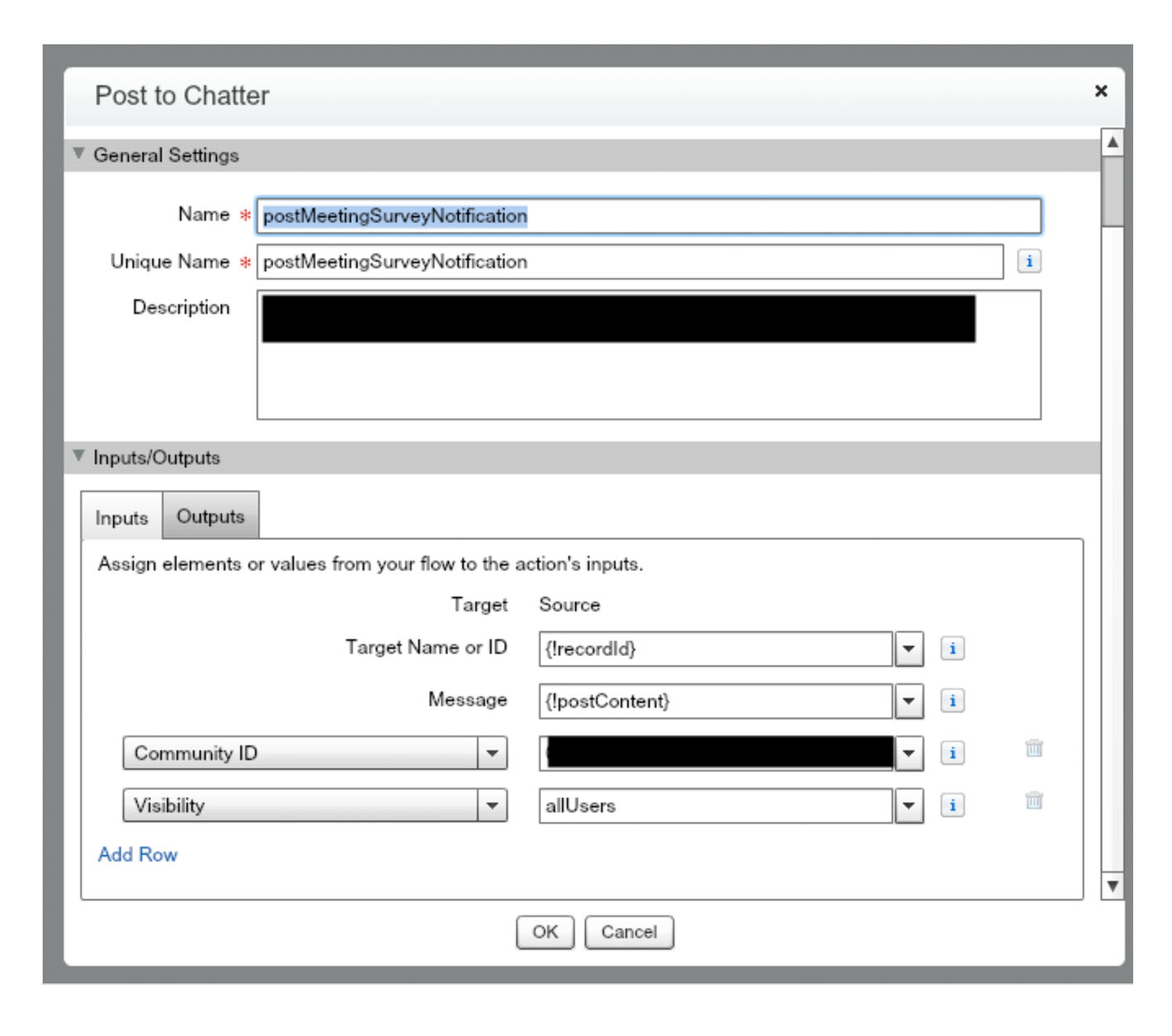The image size is (1172, 1036).
Task: Show info for Community ID row
Action: pos(952,753)
